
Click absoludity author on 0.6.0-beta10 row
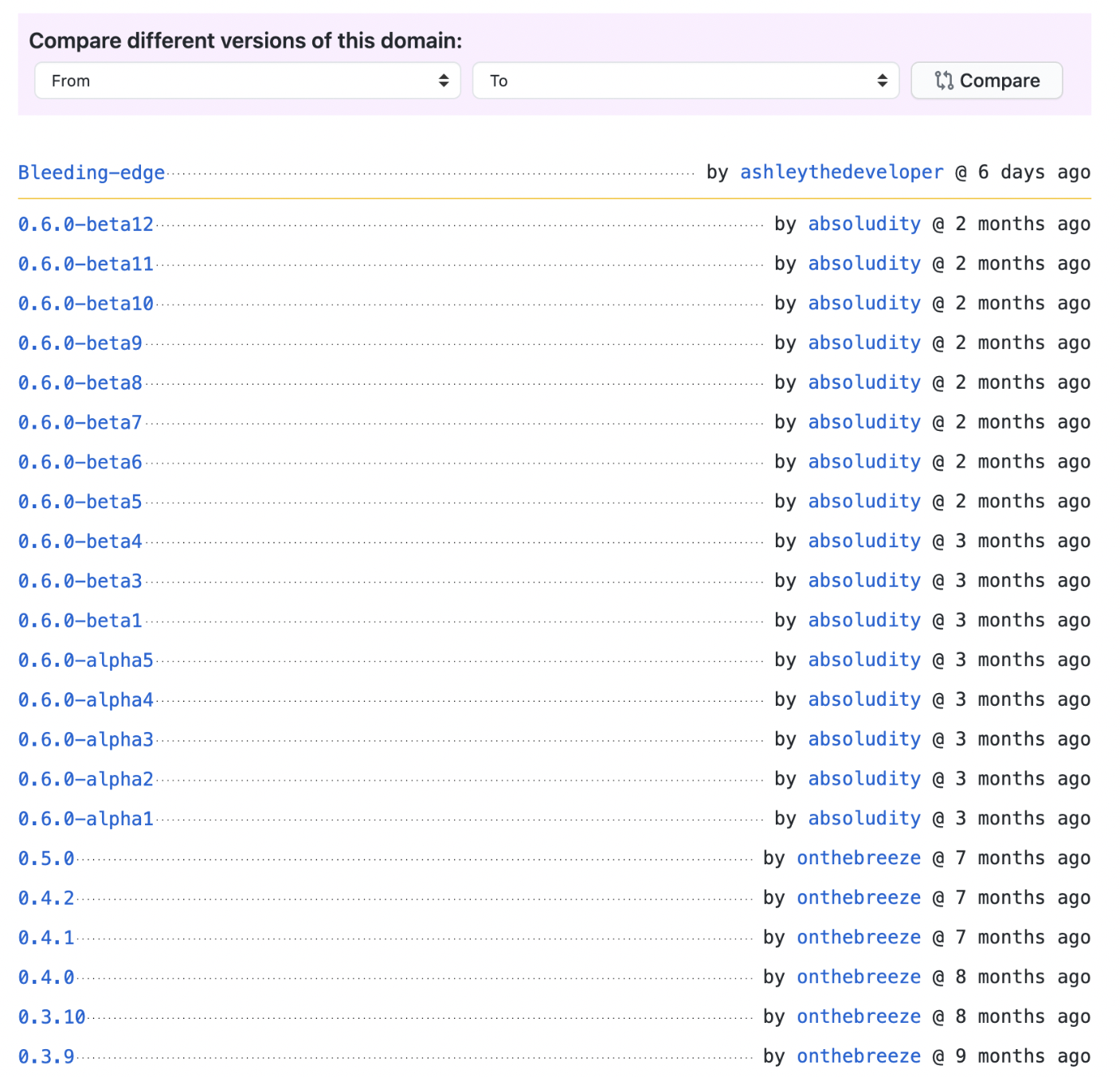(x=864, y=304)
